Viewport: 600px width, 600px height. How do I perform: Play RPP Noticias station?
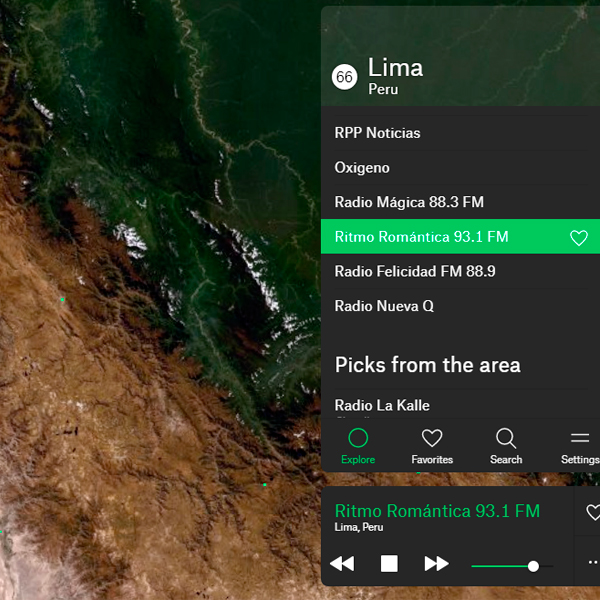[378, 133]
